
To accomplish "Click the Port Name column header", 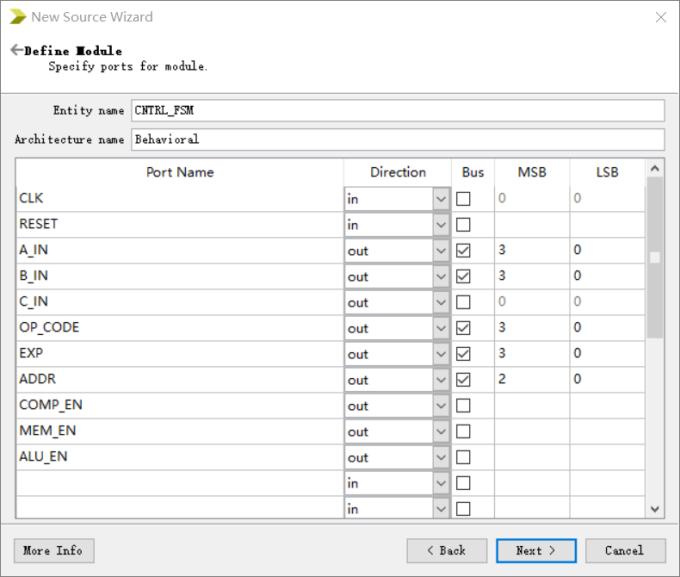I will tap(180, 172).
